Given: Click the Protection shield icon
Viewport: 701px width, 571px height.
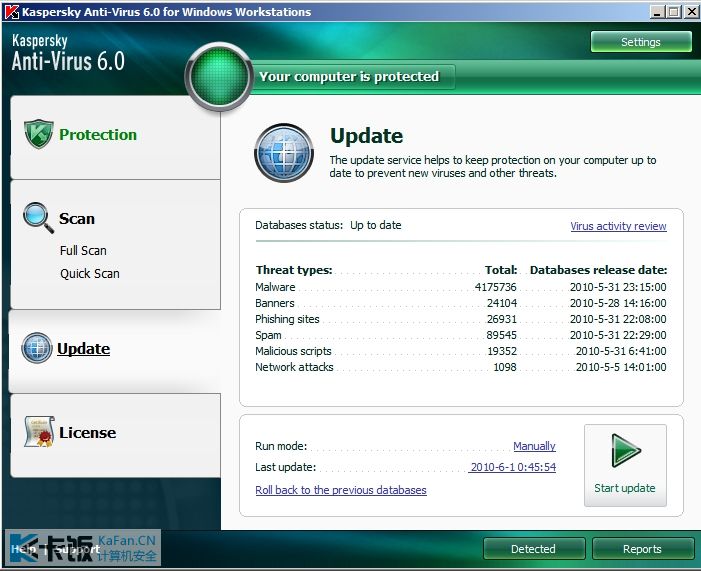Looking at the screenshot, I should point(39,134).
